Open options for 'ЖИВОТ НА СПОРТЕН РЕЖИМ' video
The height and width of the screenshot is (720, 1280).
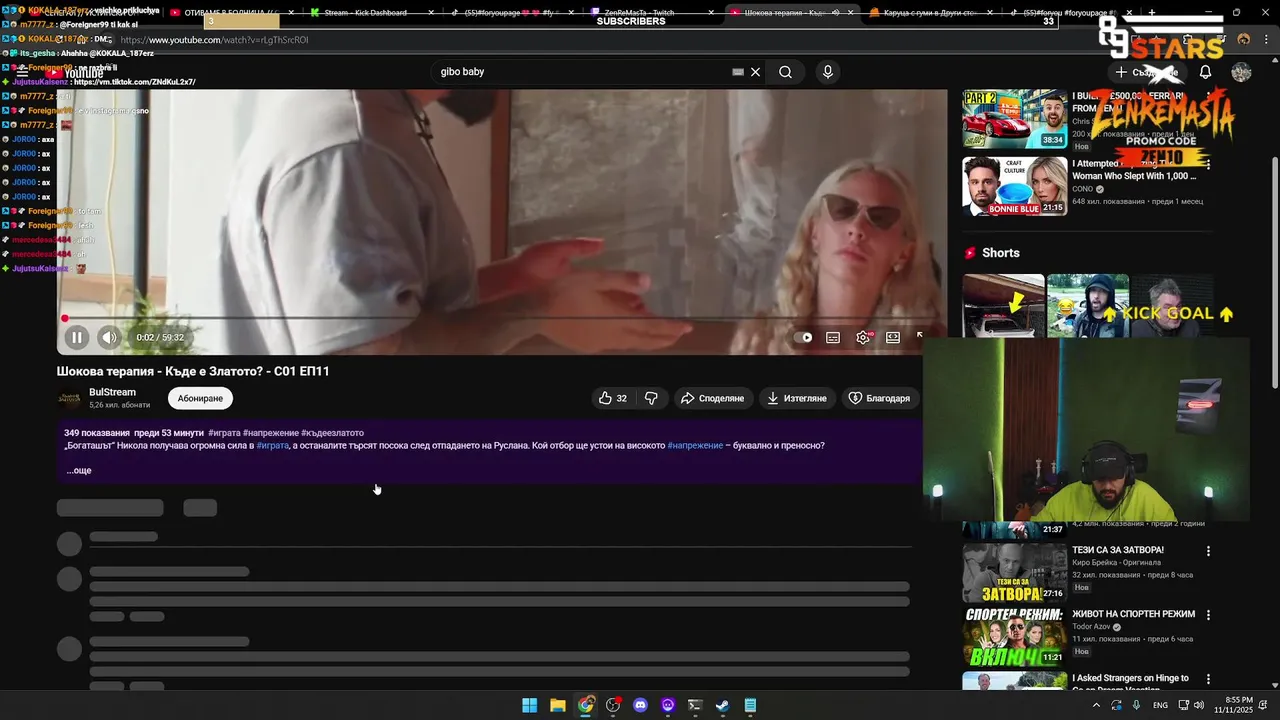click(1208, 615)
